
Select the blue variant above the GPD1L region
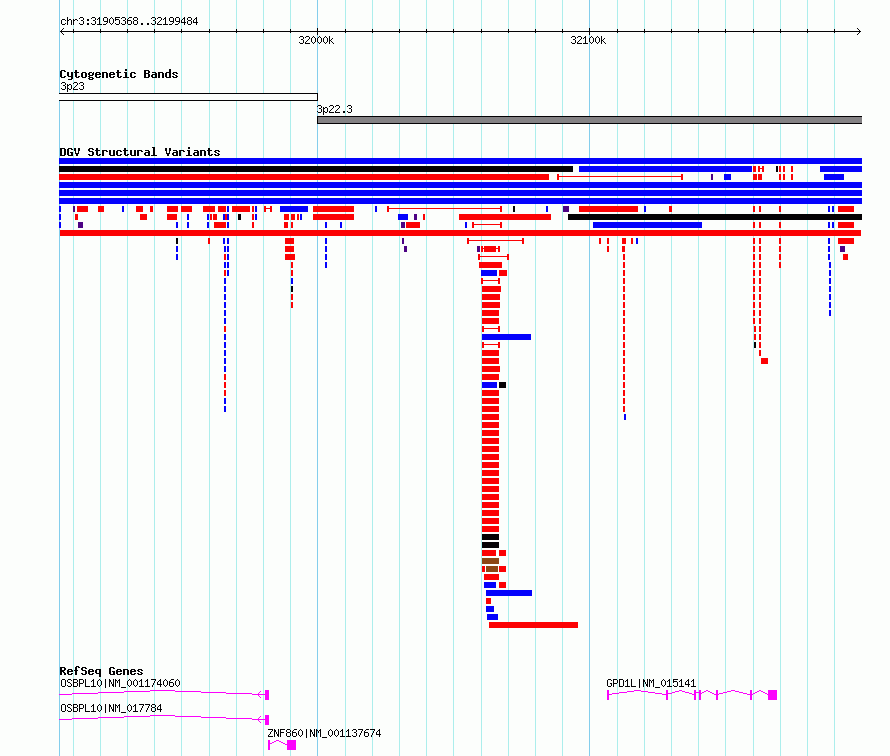click(x=648, y=225)
